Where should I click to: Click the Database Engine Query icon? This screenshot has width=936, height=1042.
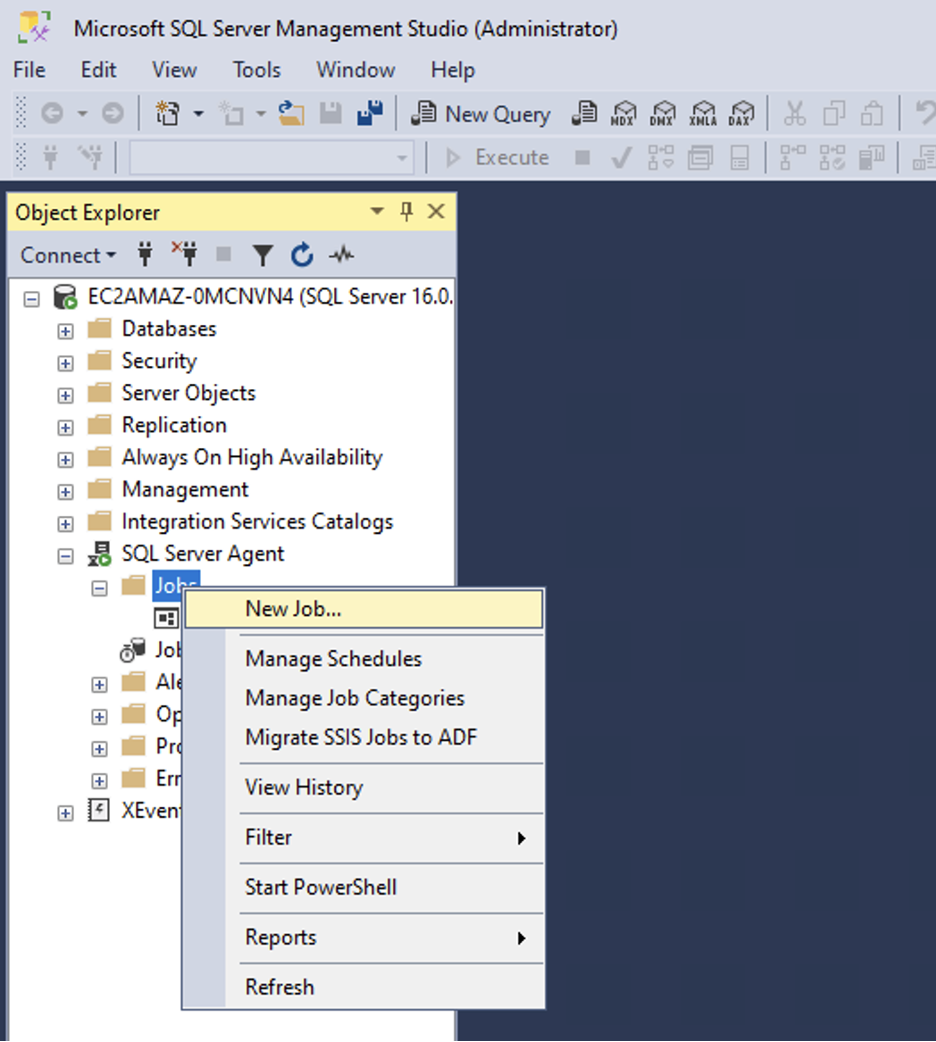(584, 114)
